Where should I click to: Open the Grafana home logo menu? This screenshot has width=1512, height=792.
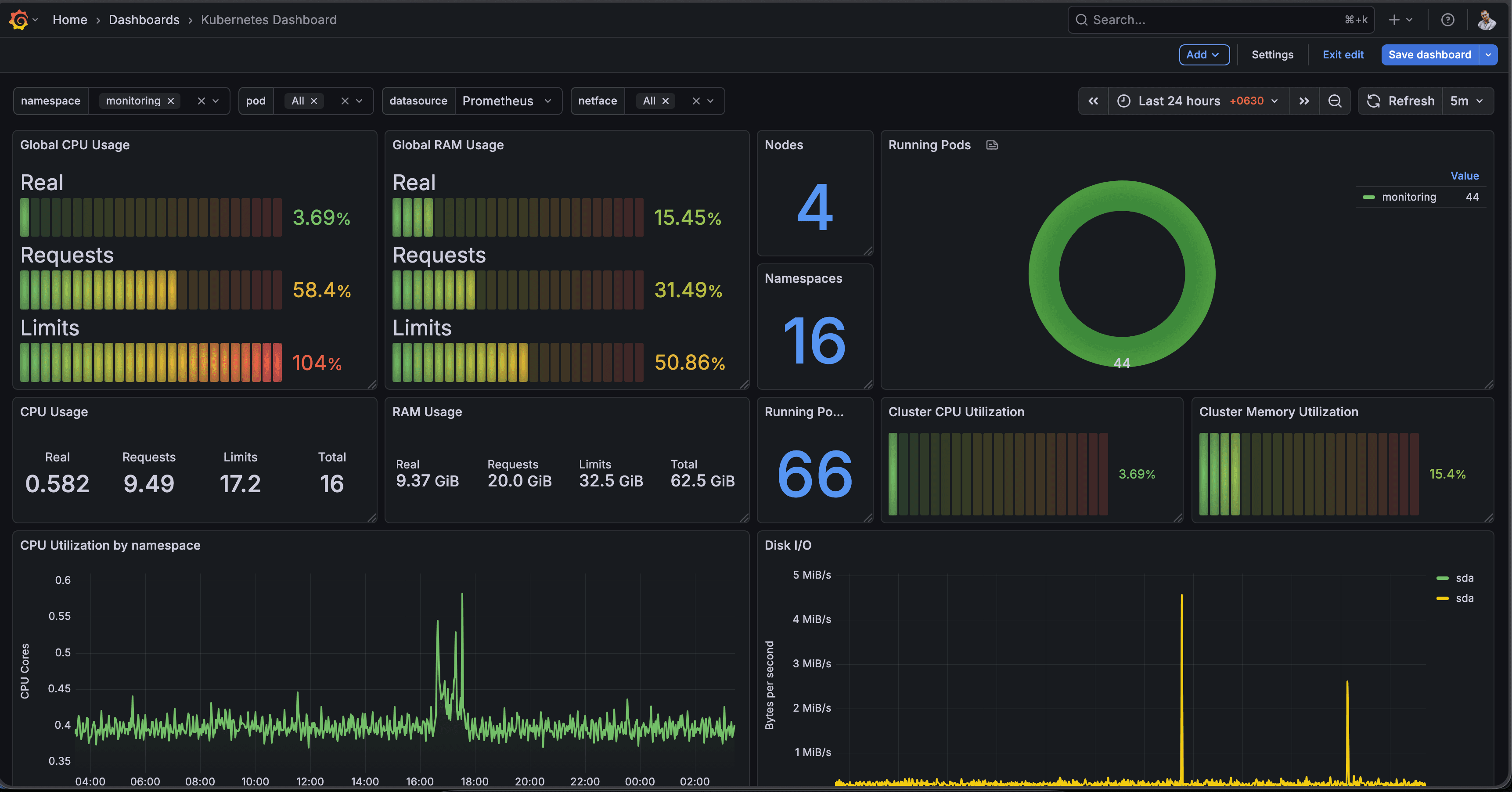(x=18, y=19)
